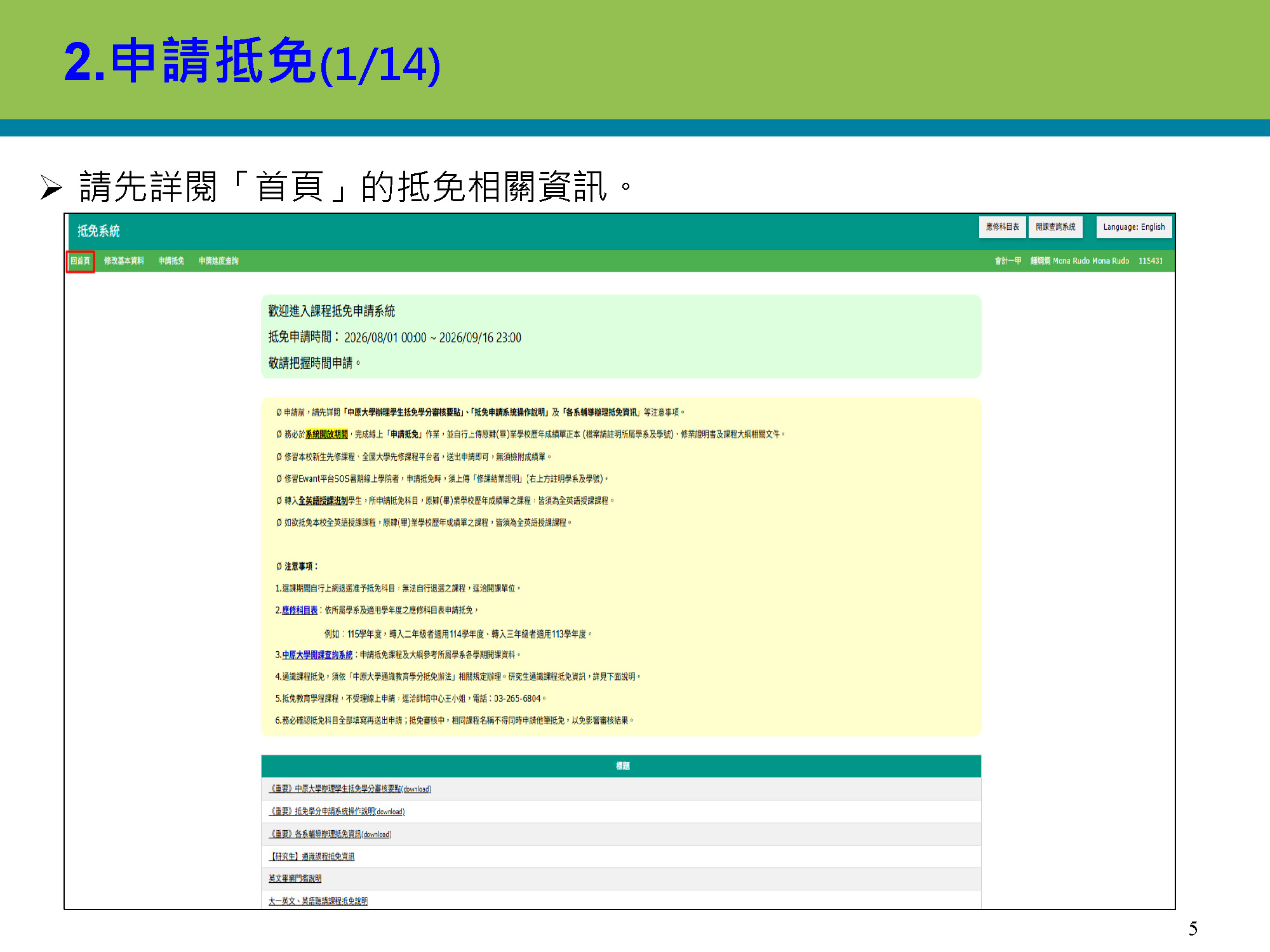Download 中原大學辦理學生抵免學分審核要點 document
Image resolution: width=1270 pixels, height=952 pixels.
[350, 789]
